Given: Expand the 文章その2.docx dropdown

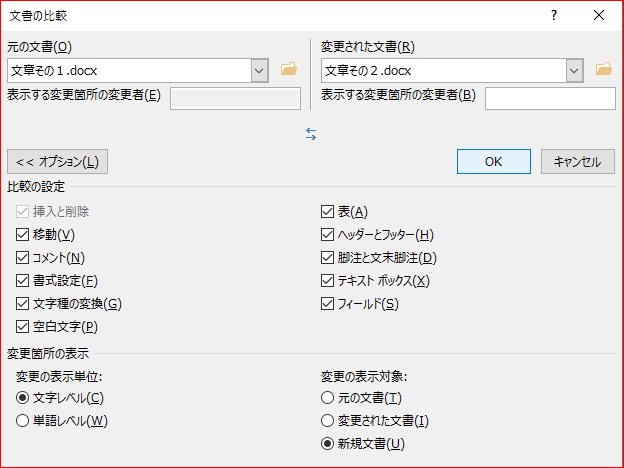Looking at the screenshot, I should 574,71.
